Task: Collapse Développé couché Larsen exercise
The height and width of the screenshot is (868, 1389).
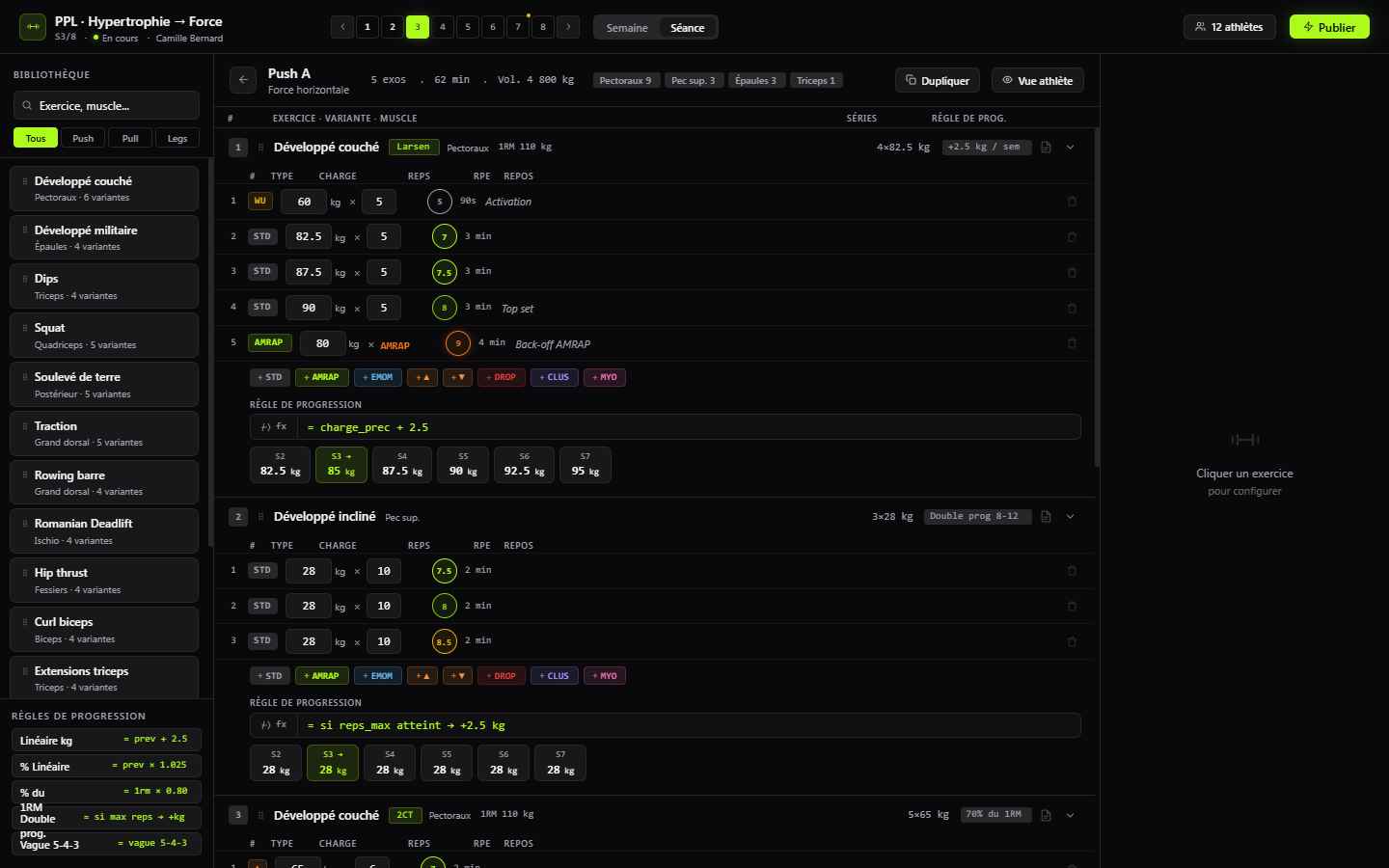Action: pyautogui.click(x=1070, y=148)
